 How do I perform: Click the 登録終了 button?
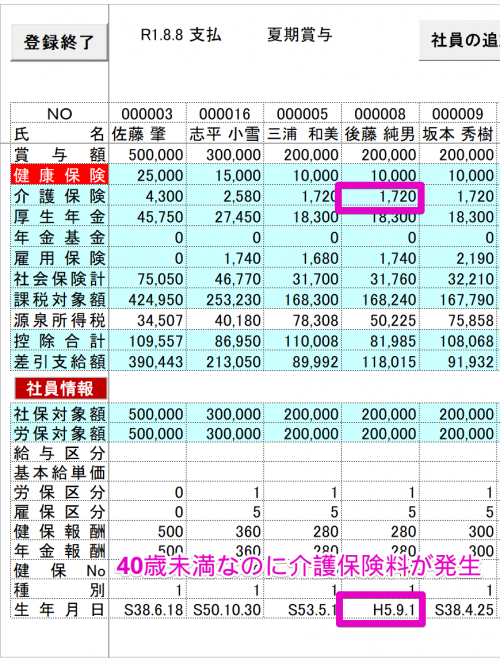[59, 42]
